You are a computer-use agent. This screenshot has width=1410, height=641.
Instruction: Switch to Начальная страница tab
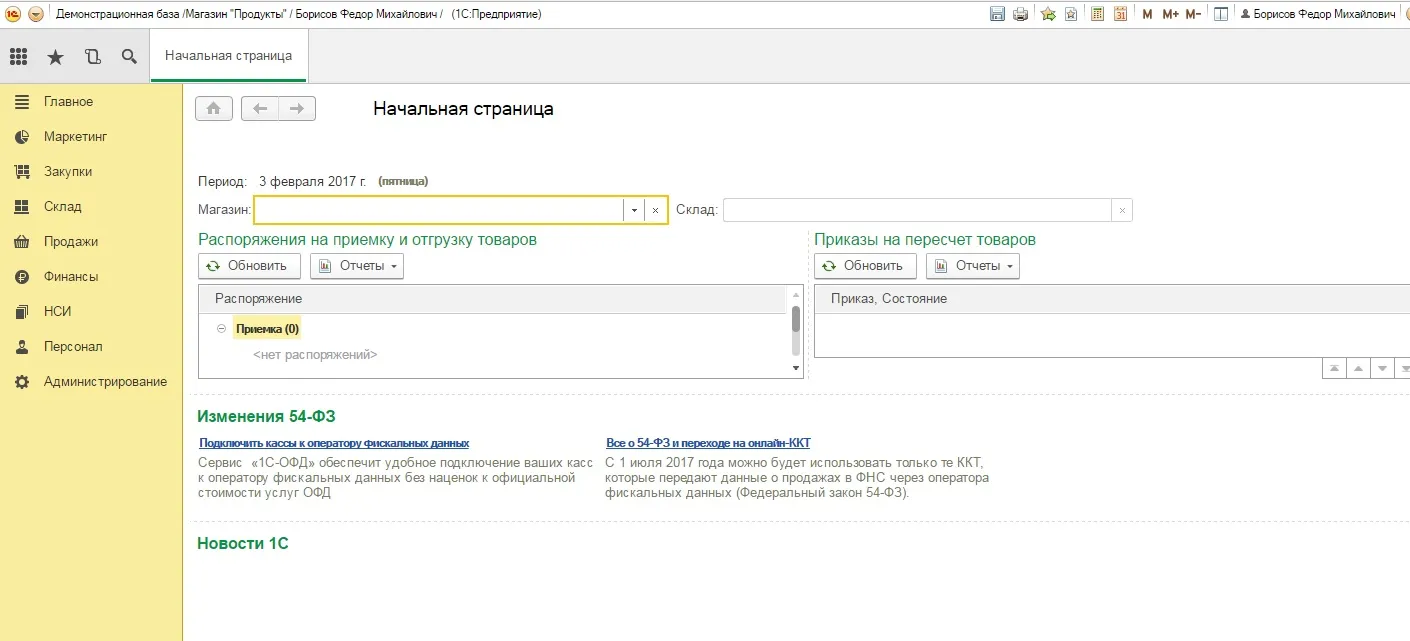[x=229, y=56]
